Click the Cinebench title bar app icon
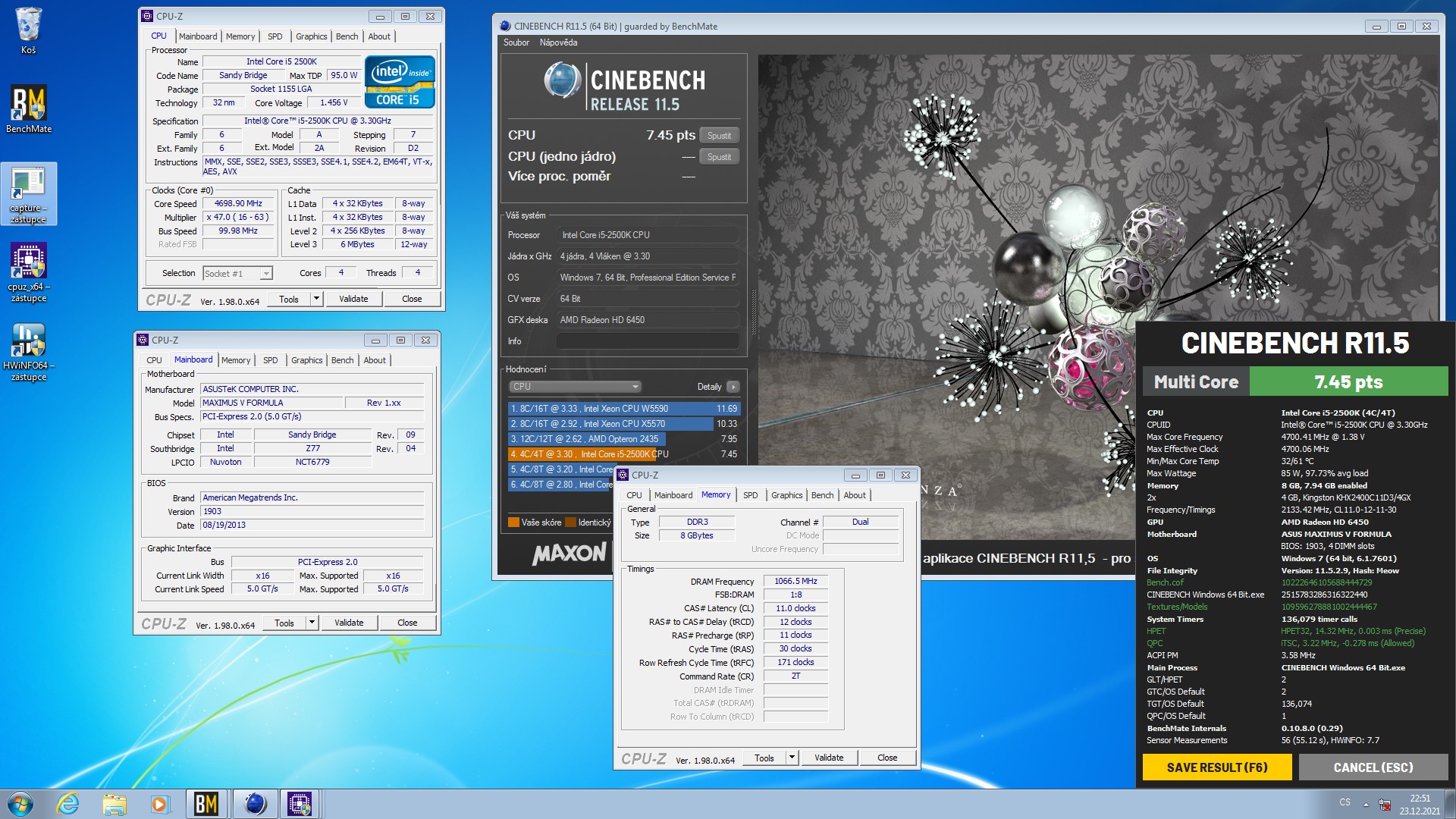The height and width of the screenshot is (819, 1456). [x=505, y=26]
